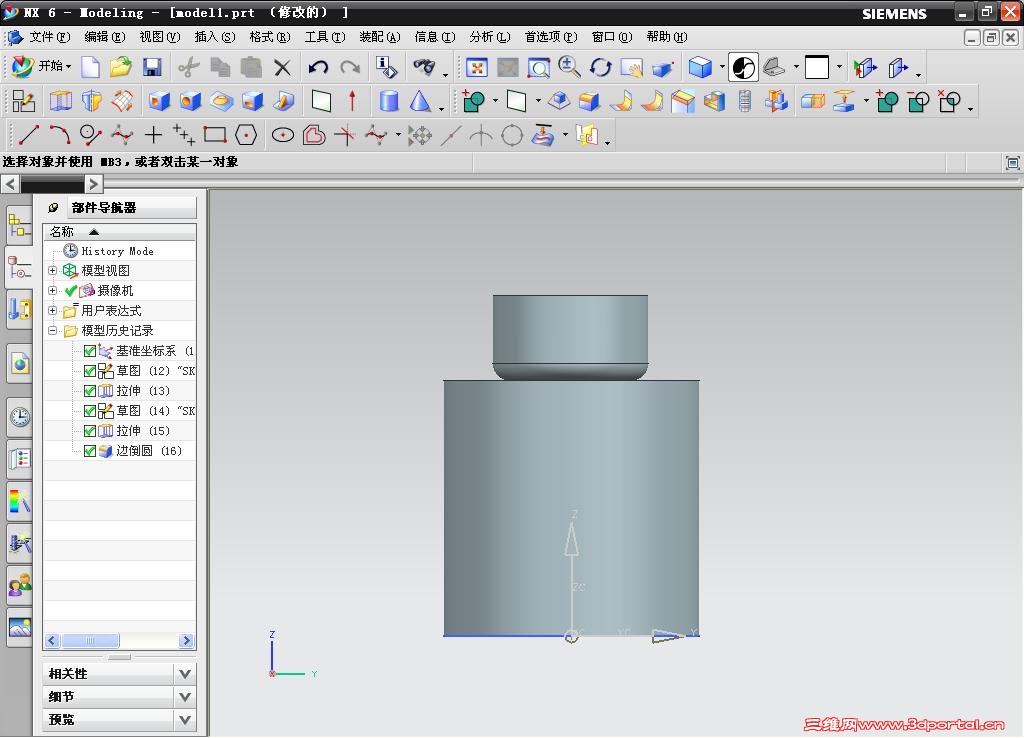Image resolution: width=1024 pixels, height=738 pixels.
Task: Select the Cone primitive tool
Action: (420, 101)
